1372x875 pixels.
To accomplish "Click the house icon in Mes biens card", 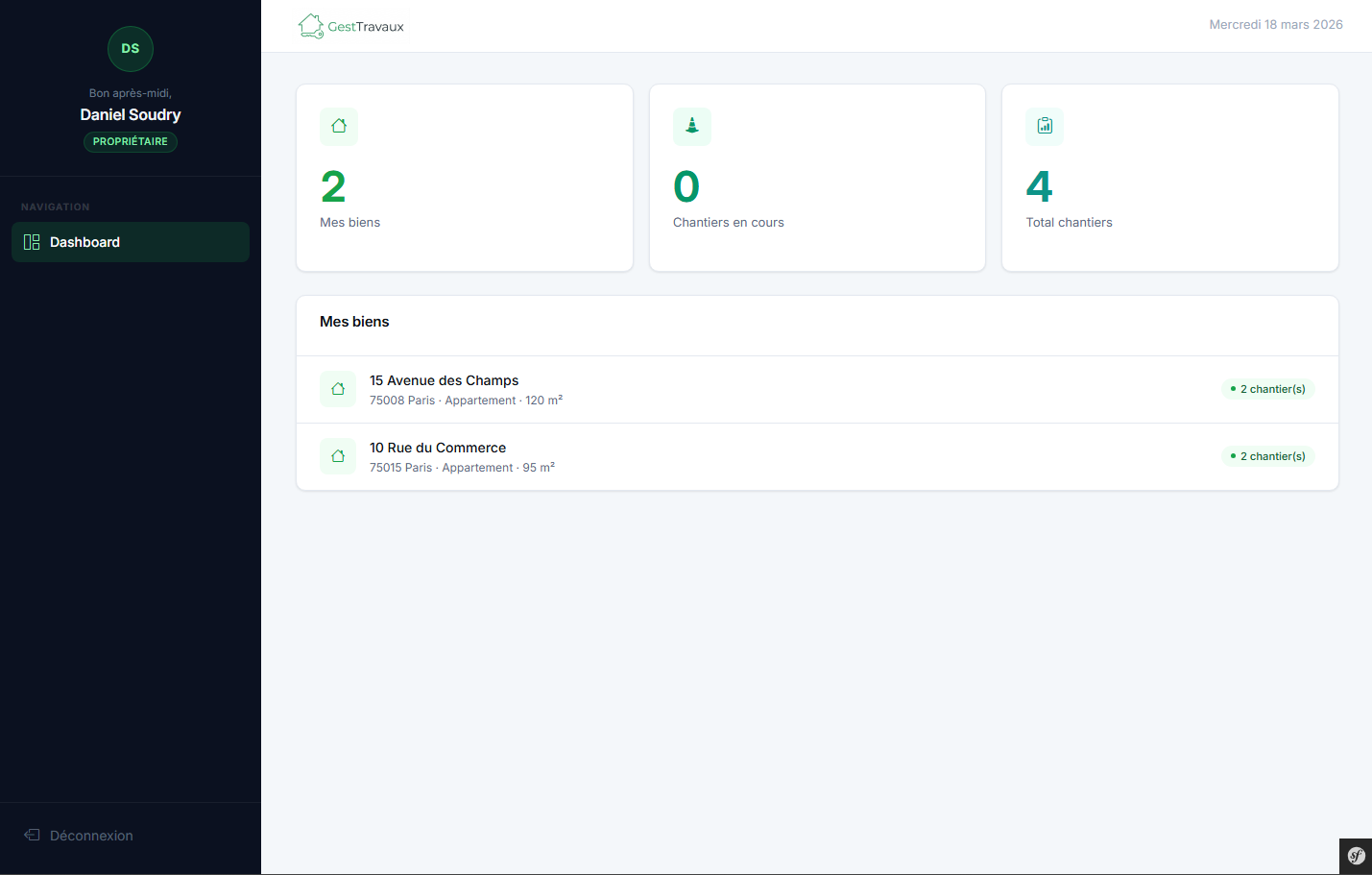I will (x=339, y=127).
